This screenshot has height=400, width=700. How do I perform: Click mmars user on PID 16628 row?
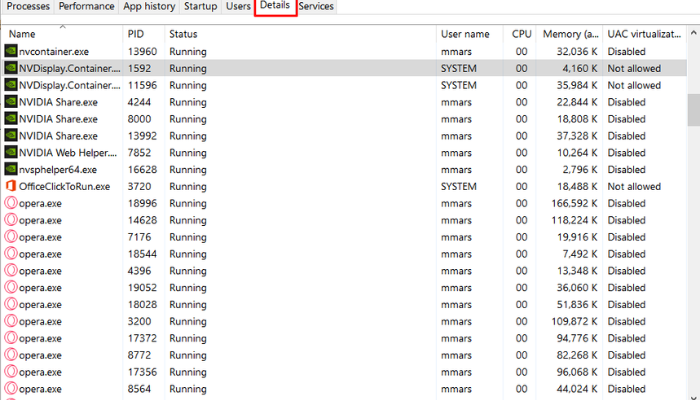pyautogui.click(x=456, y=170)
